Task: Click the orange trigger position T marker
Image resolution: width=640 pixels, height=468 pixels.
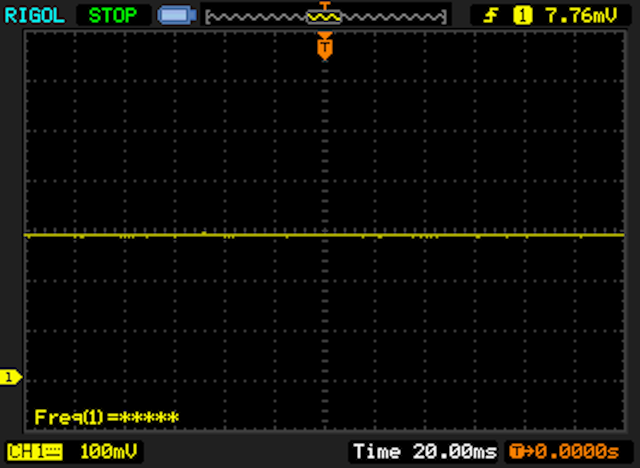Action: pyautogui.click(x=325, y=47)
